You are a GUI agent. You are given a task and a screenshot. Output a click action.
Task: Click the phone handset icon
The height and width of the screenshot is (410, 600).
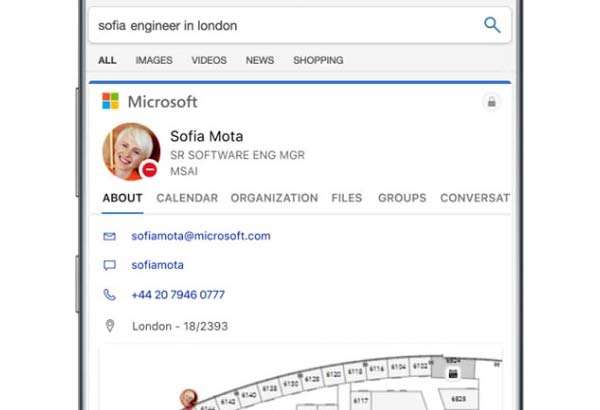click(x=109, y=295)
